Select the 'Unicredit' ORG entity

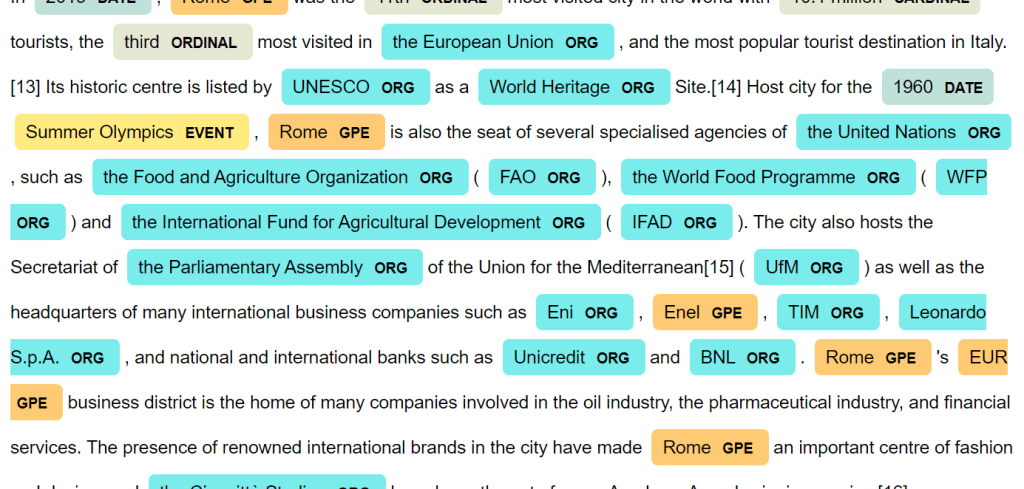pyautogui.click(x=572, y=357)
